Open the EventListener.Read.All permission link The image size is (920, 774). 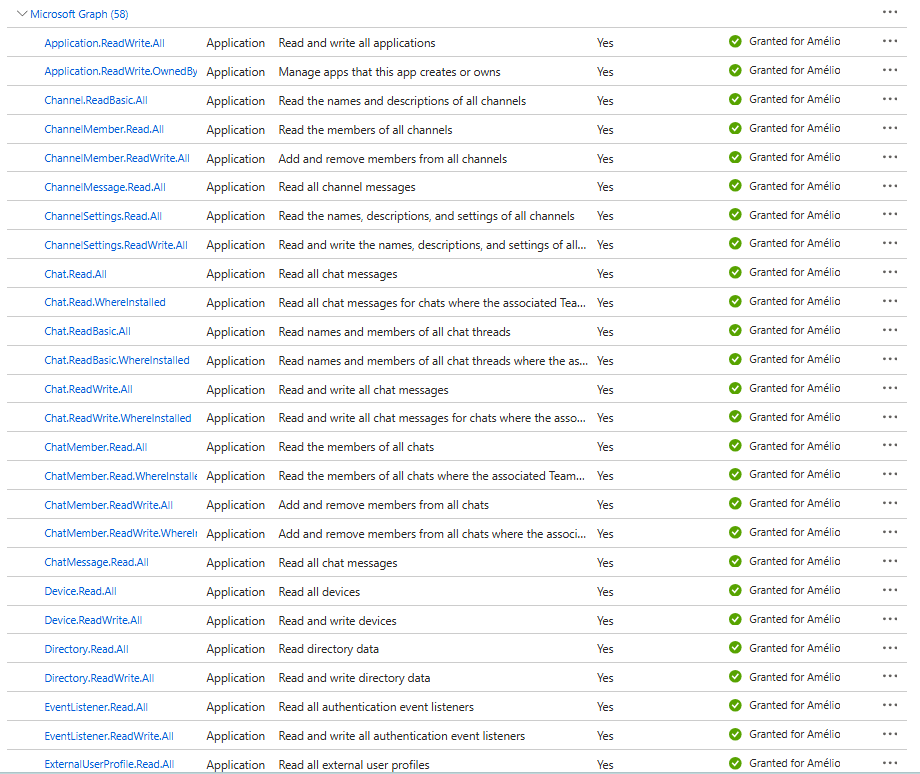point(96,707)
